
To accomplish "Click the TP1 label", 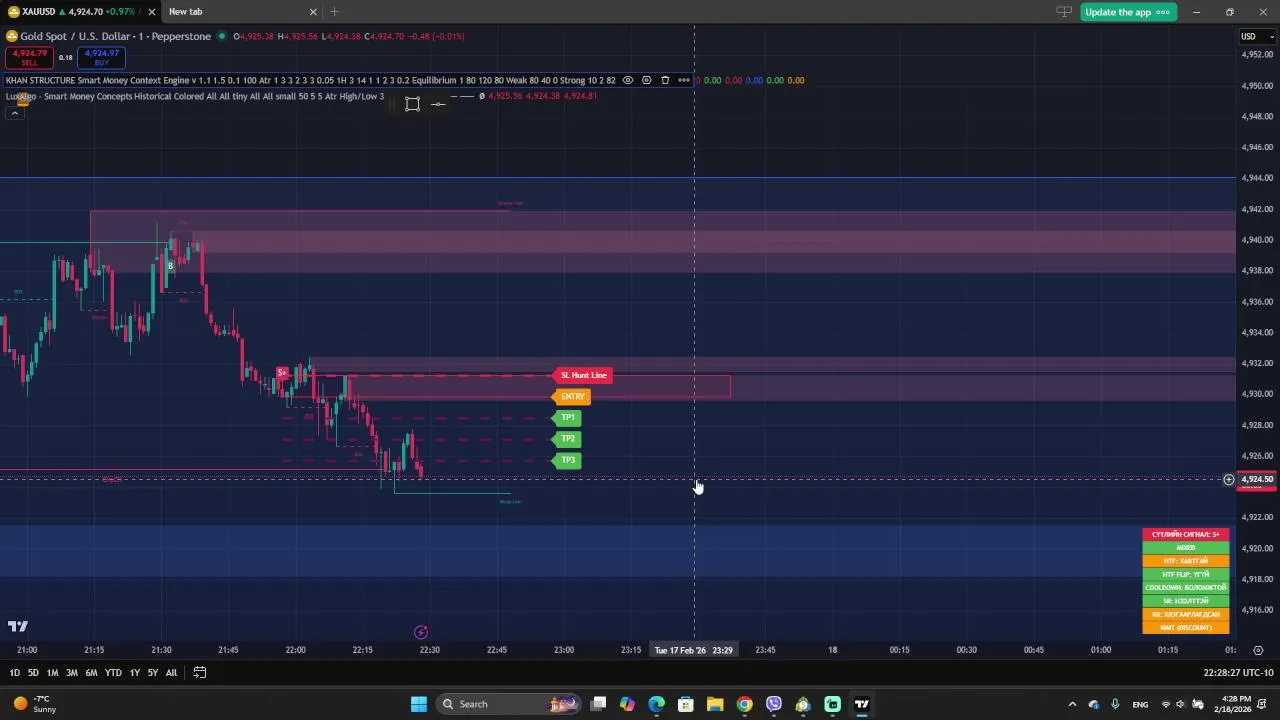I will click(x=567, y=418).
